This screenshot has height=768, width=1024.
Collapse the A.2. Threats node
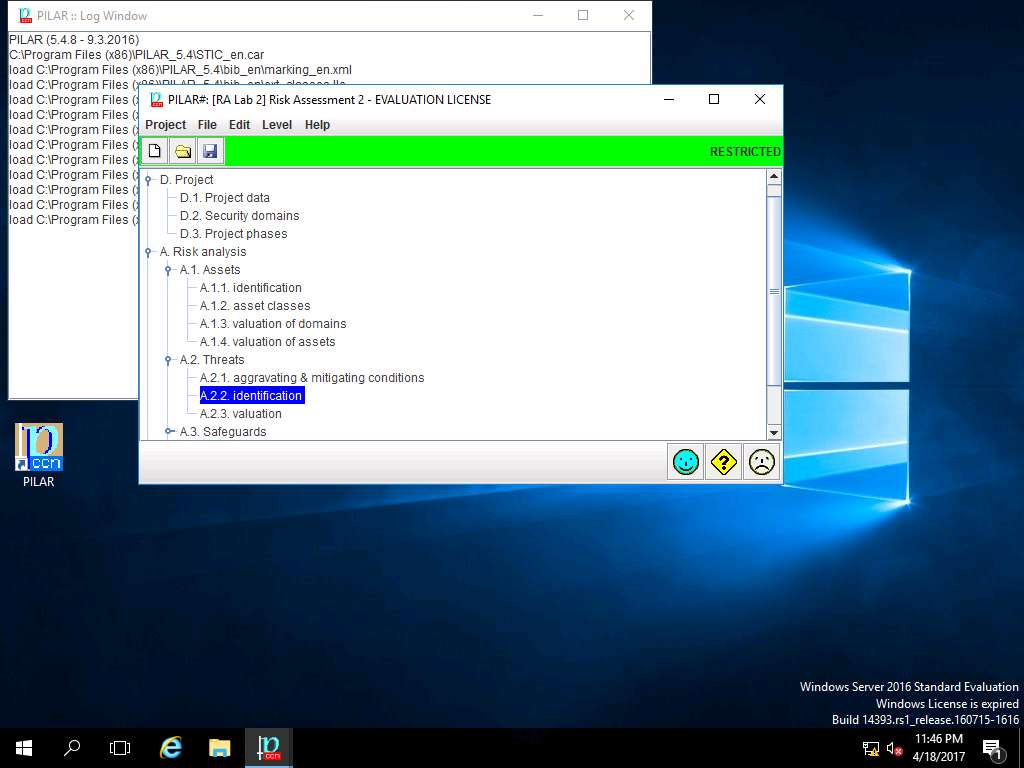[168, 360]
